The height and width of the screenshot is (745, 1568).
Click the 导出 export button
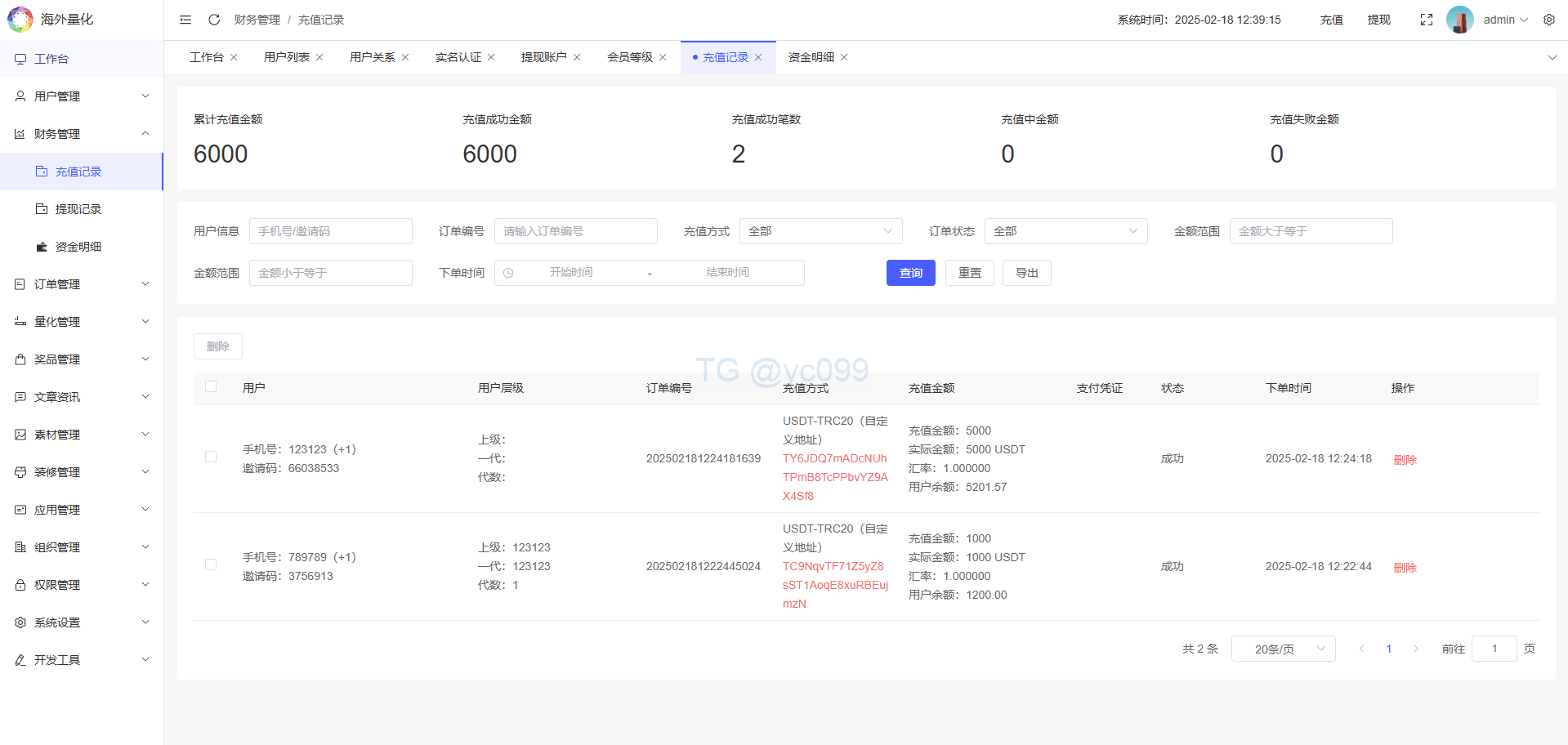[1026, 273]
